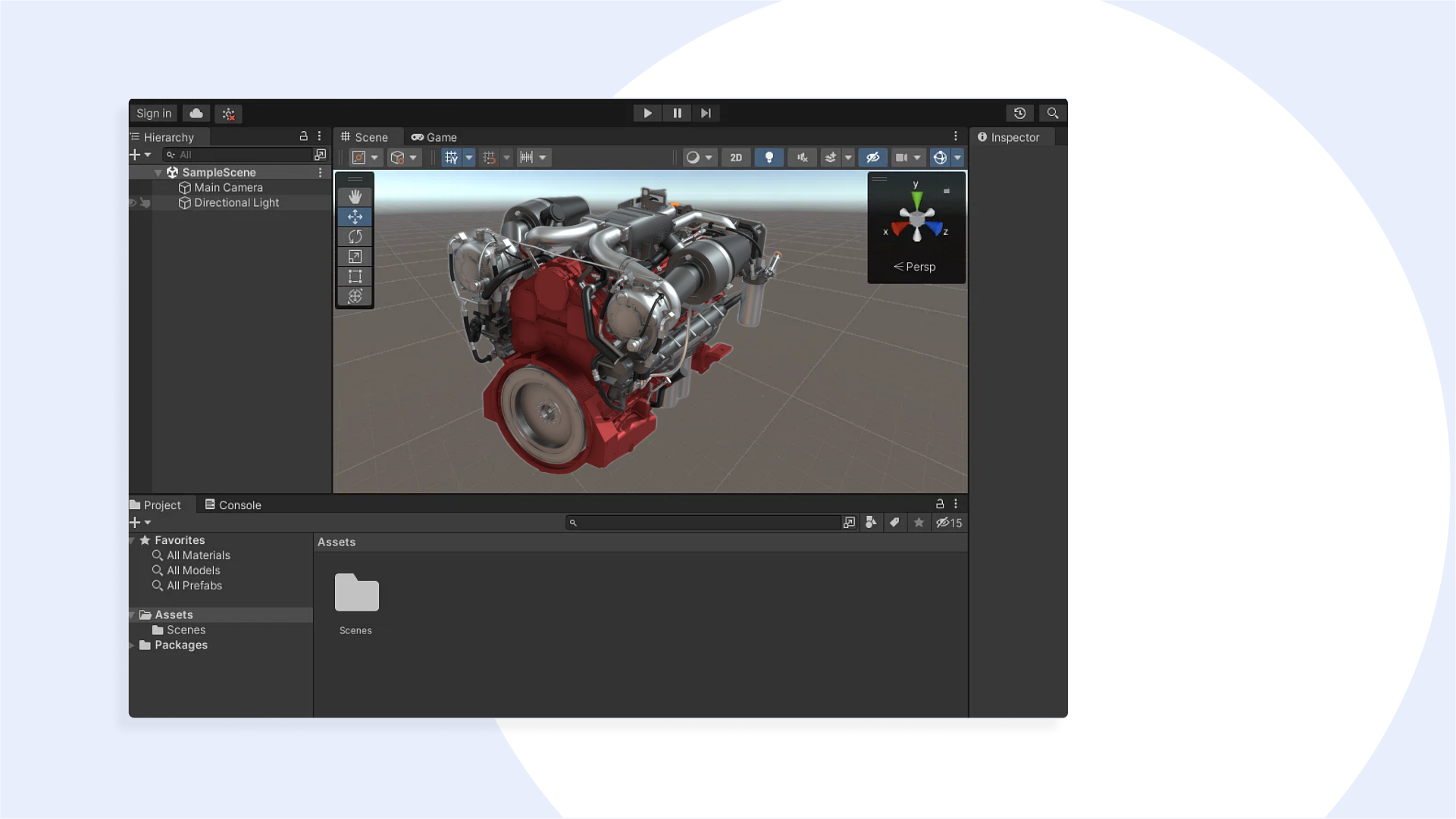Open Project panel search window icon
This screenshot has width=1456, height=819.
coord(849,523)
